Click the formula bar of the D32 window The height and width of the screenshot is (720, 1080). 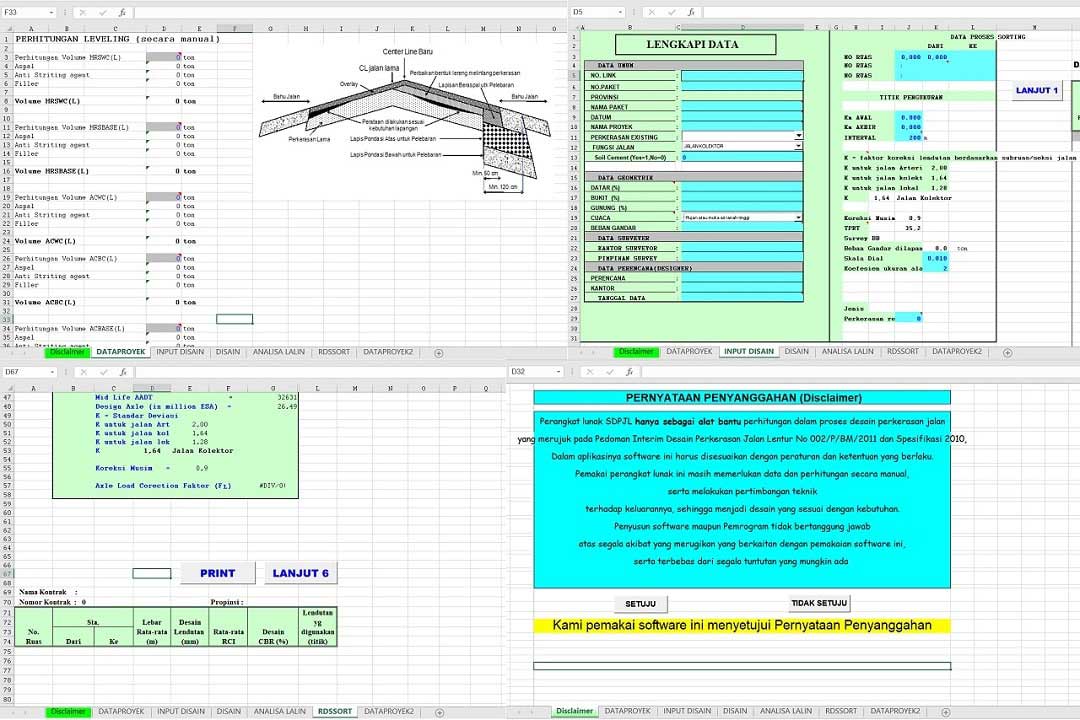click(x=858, y=371)
